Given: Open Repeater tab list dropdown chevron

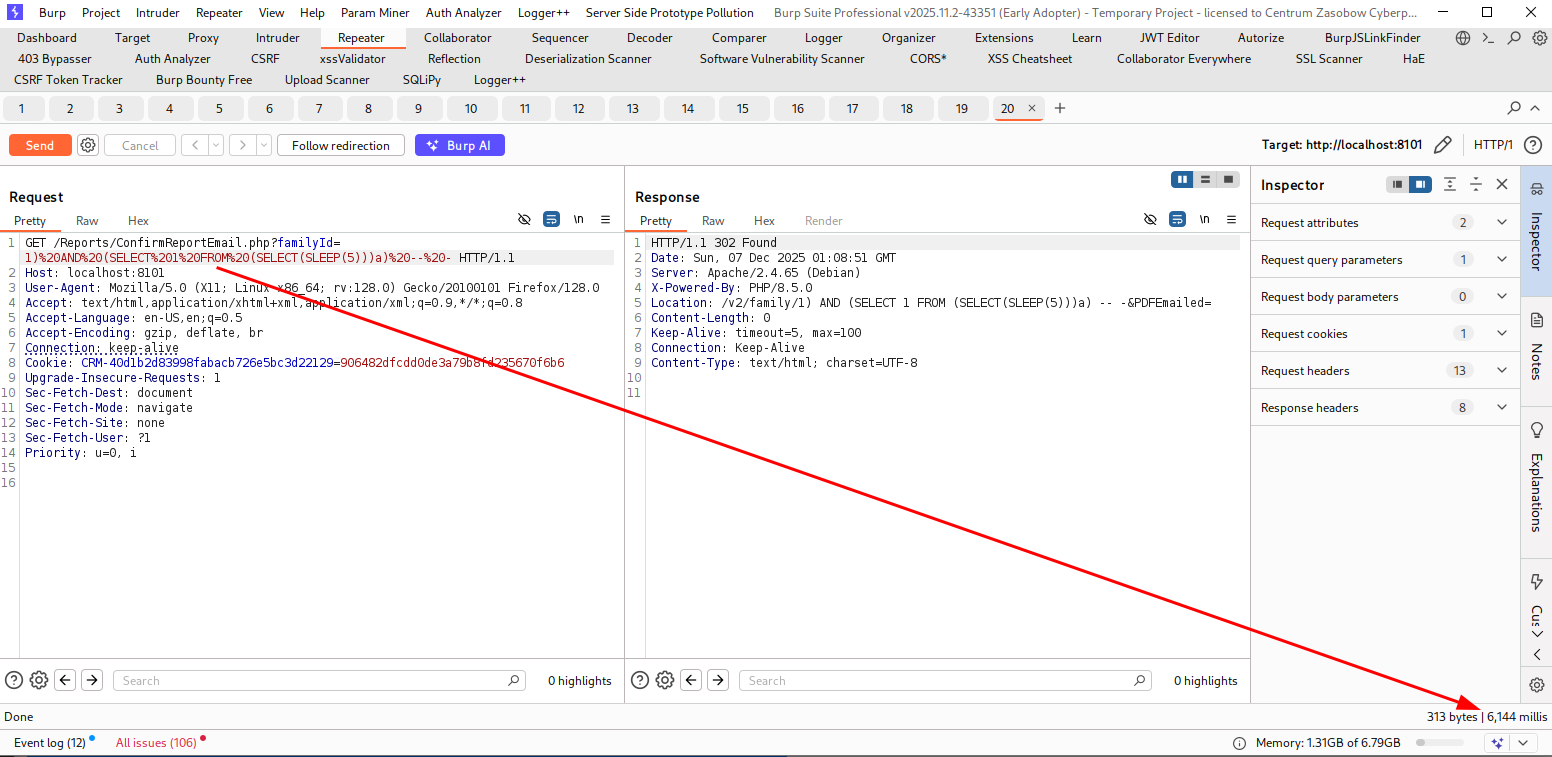Looking at the screenshot, I should pyautogui.click(x=1536, y=108).
